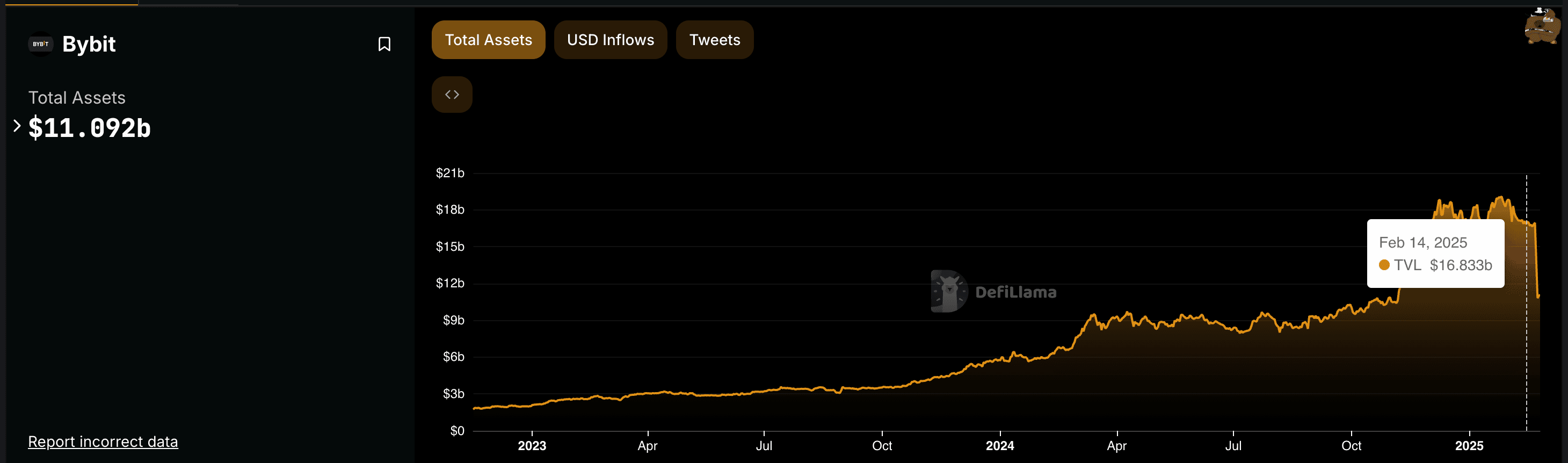Click the Feb 14, 2025 tooltip date
Screen dimensions: 1568x463
(x=1422, y=242)
